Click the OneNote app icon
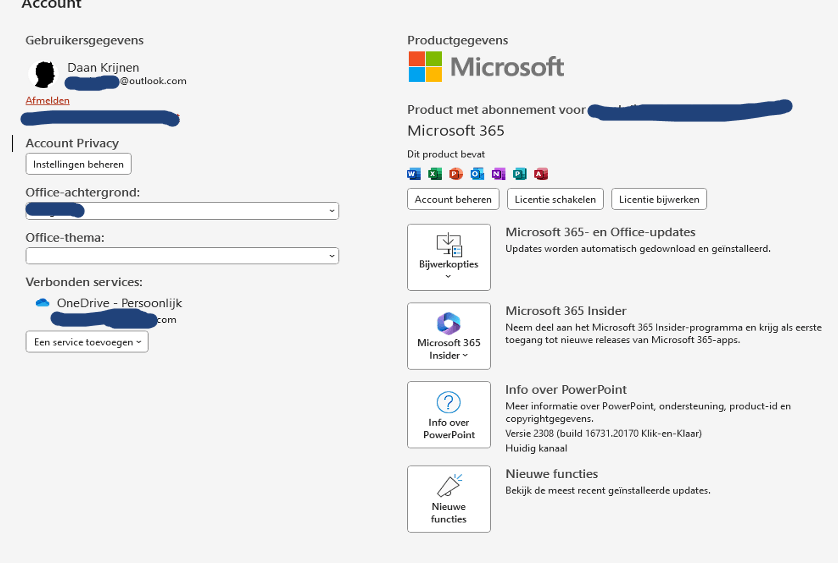The height and width of the screenshot is (573, 838). point(499,174)
